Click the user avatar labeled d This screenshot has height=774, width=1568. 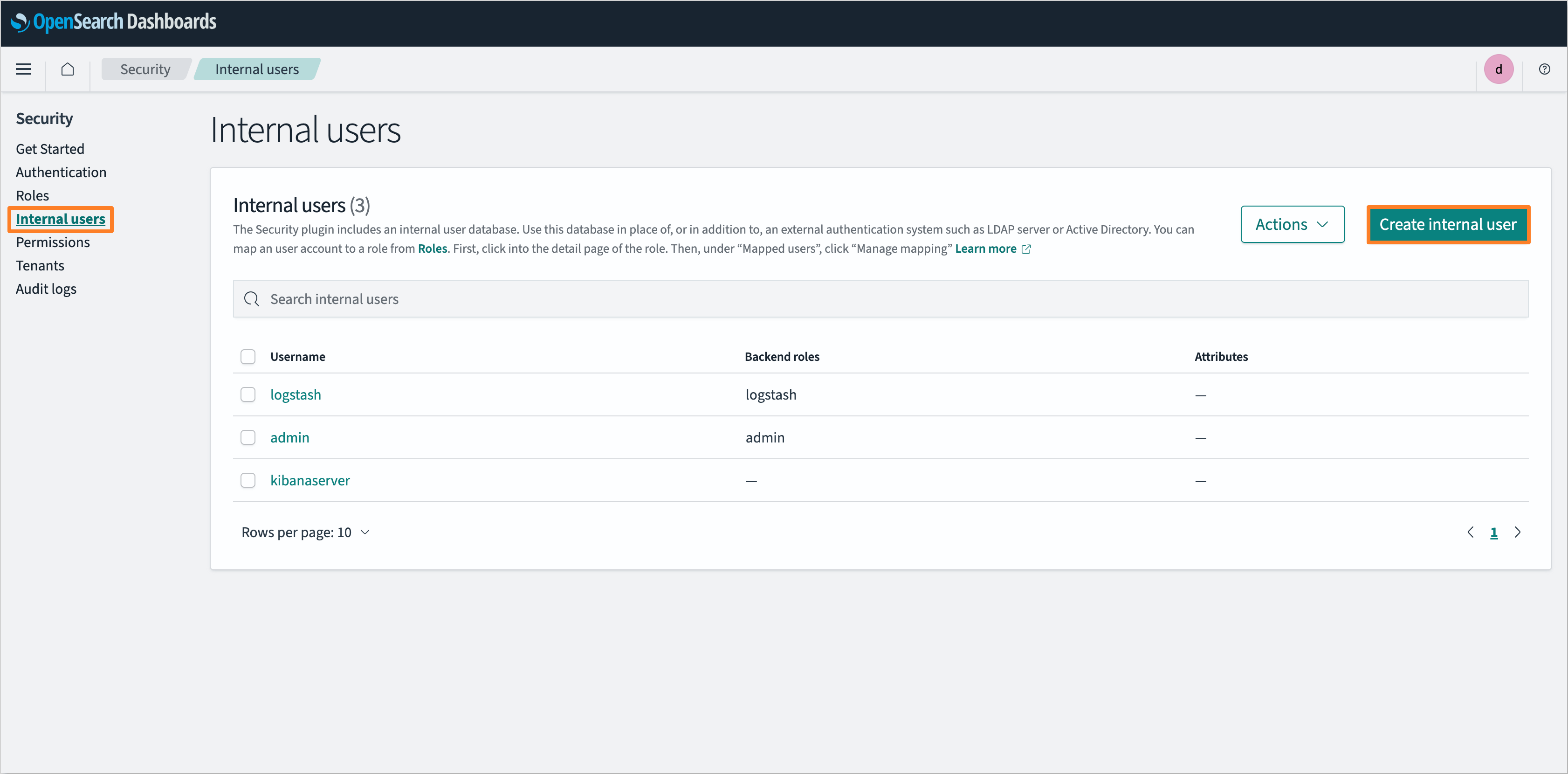(x=1499, y=69)
